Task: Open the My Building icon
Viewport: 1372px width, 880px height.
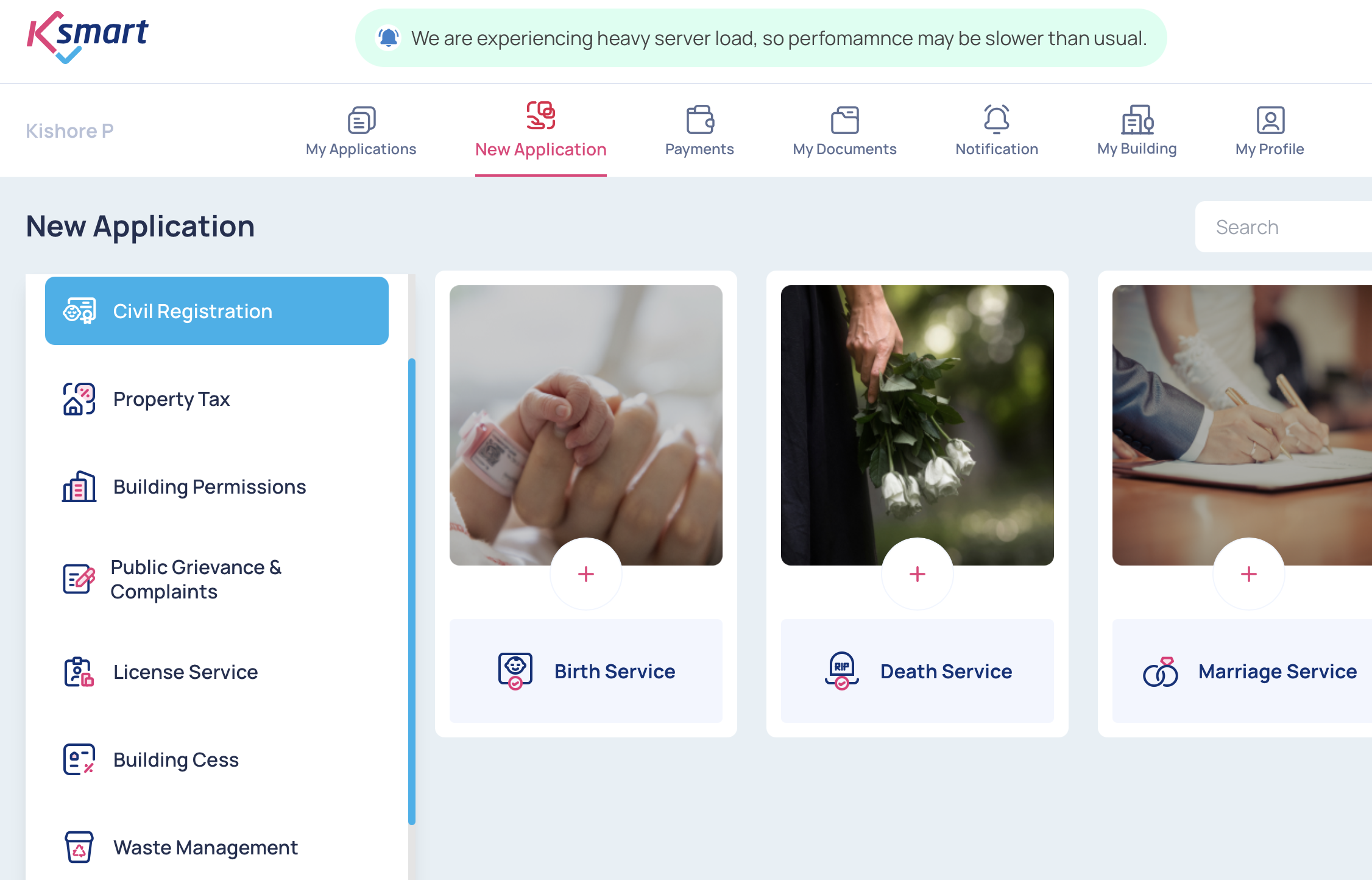Action: pyautogui.click(x=1137, y=119)
